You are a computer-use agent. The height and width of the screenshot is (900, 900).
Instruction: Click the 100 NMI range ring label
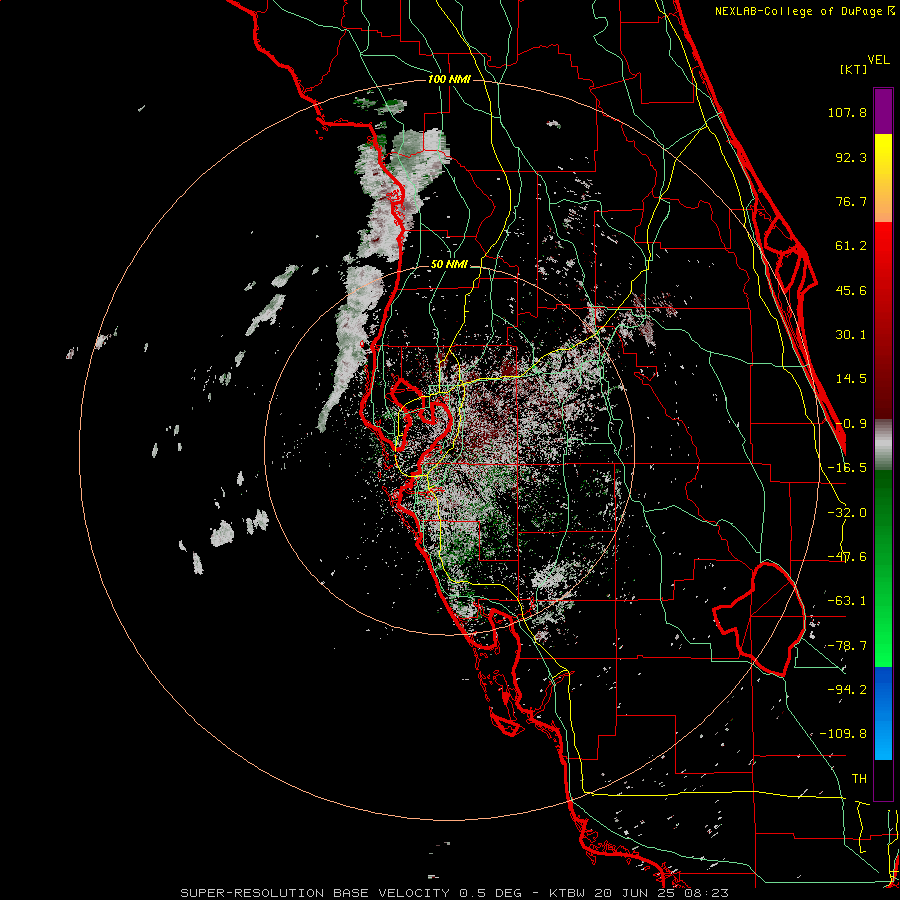[449, 79]
